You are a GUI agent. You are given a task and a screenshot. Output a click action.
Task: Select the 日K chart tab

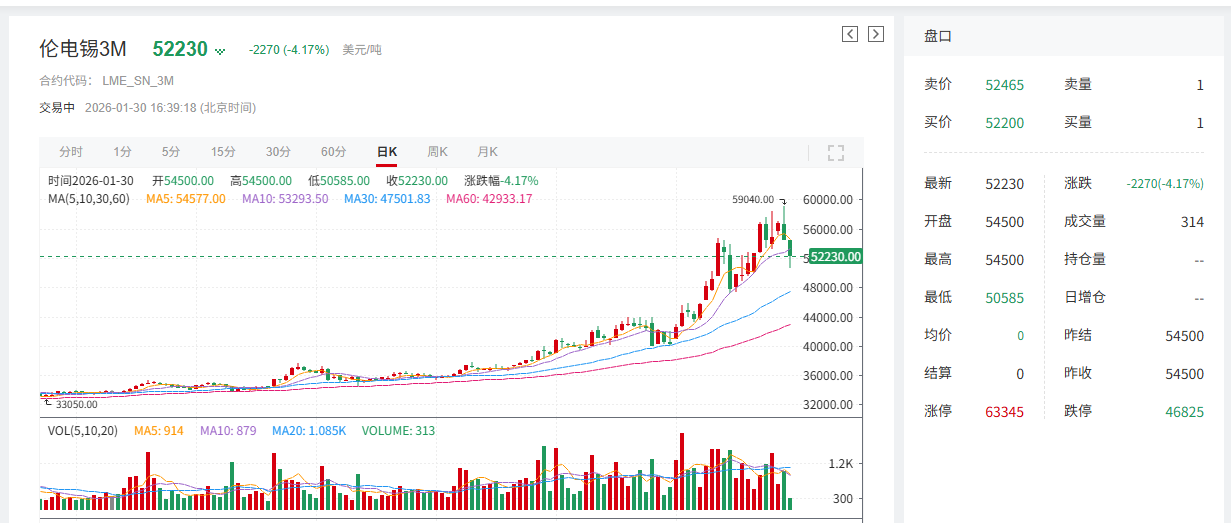tap(387, 152)
